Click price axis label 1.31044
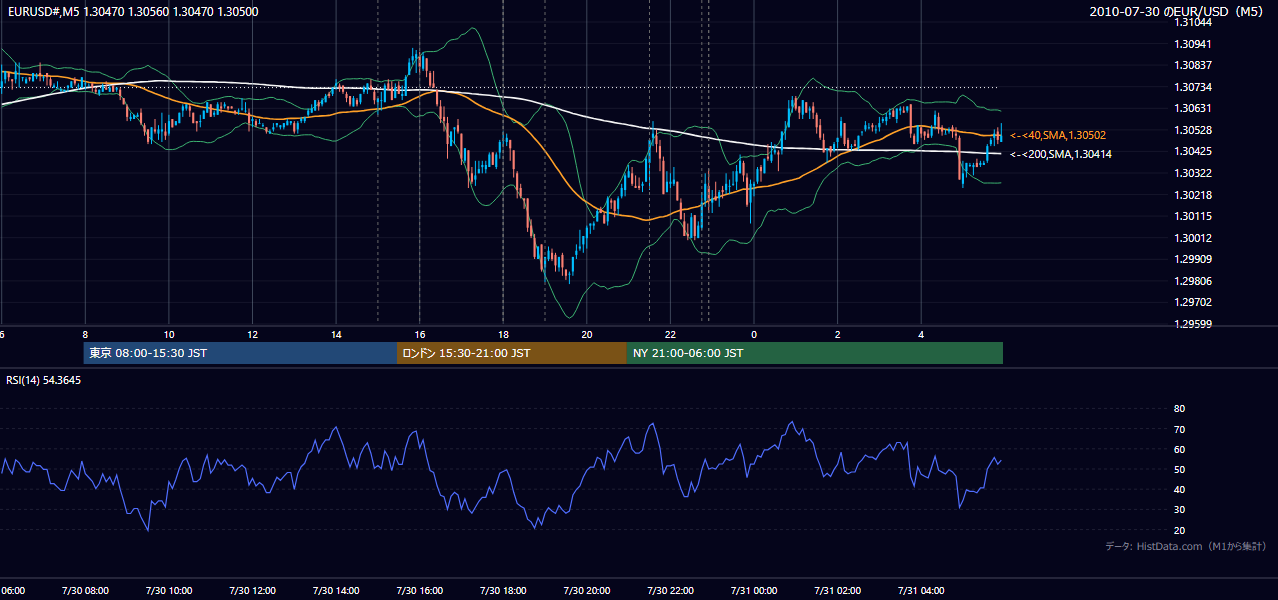This screenshot has height=600, width=1278. 1194,22
